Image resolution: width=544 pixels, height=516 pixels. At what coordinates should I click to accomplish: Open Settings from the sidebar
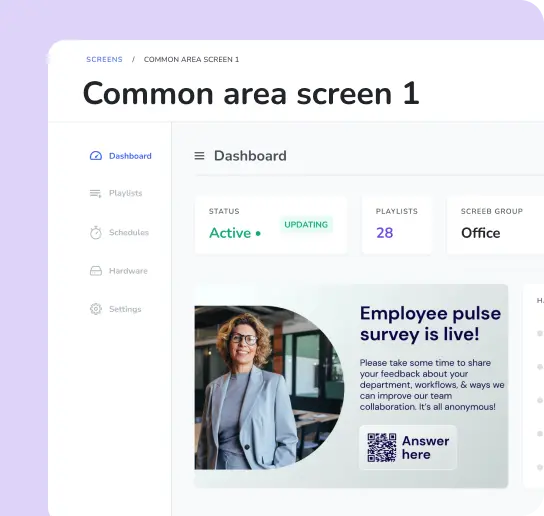point(116,309)
